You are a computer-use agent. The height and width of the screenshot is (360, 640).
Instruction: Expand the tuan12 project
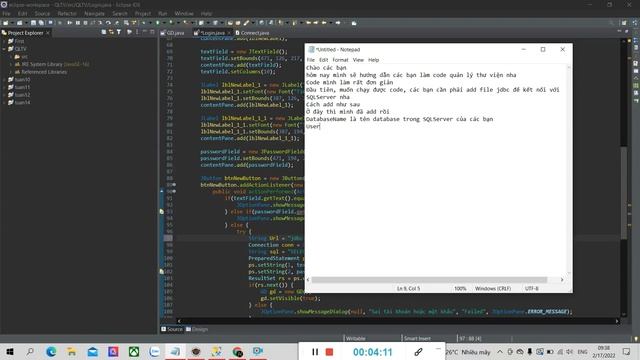coord(4,95)
